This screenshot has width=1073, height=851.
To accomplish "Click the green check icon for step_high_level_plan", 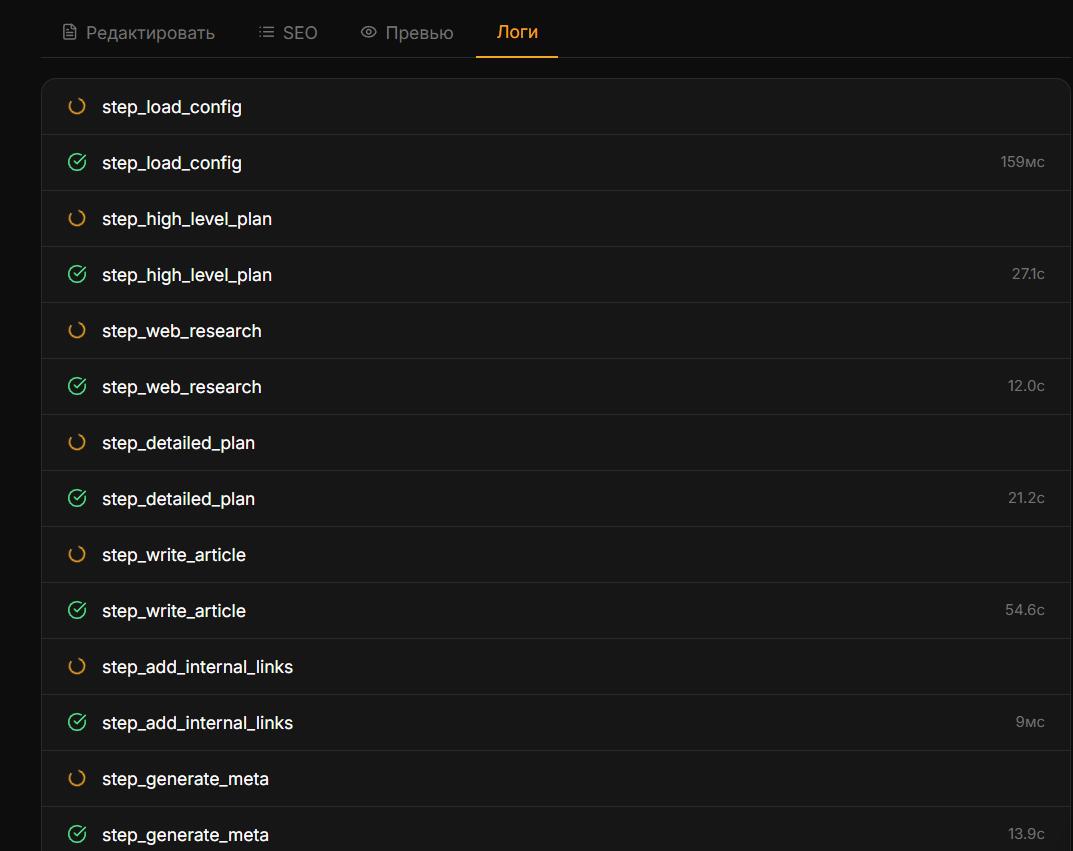I will tap(77, 275).
